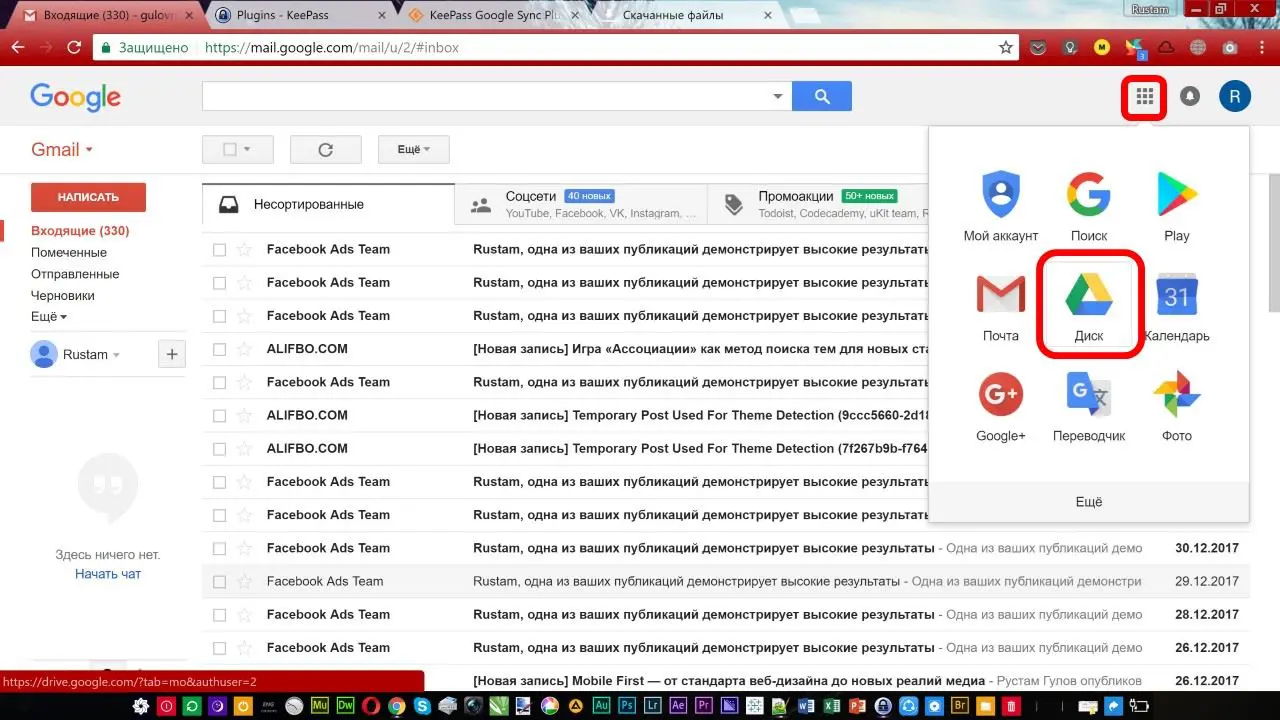Open the Черновики folder
The height and width of the screenshot is (720, 1280).
click(63, 295)
